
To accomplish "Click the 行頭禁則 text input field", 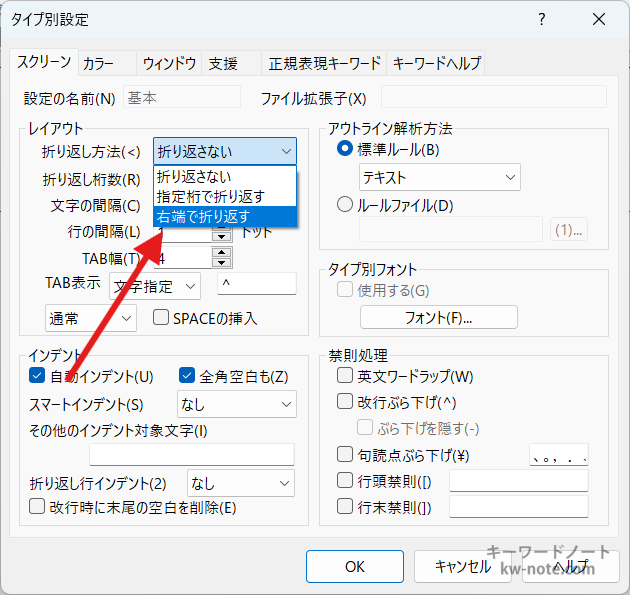I will (518, 481).
